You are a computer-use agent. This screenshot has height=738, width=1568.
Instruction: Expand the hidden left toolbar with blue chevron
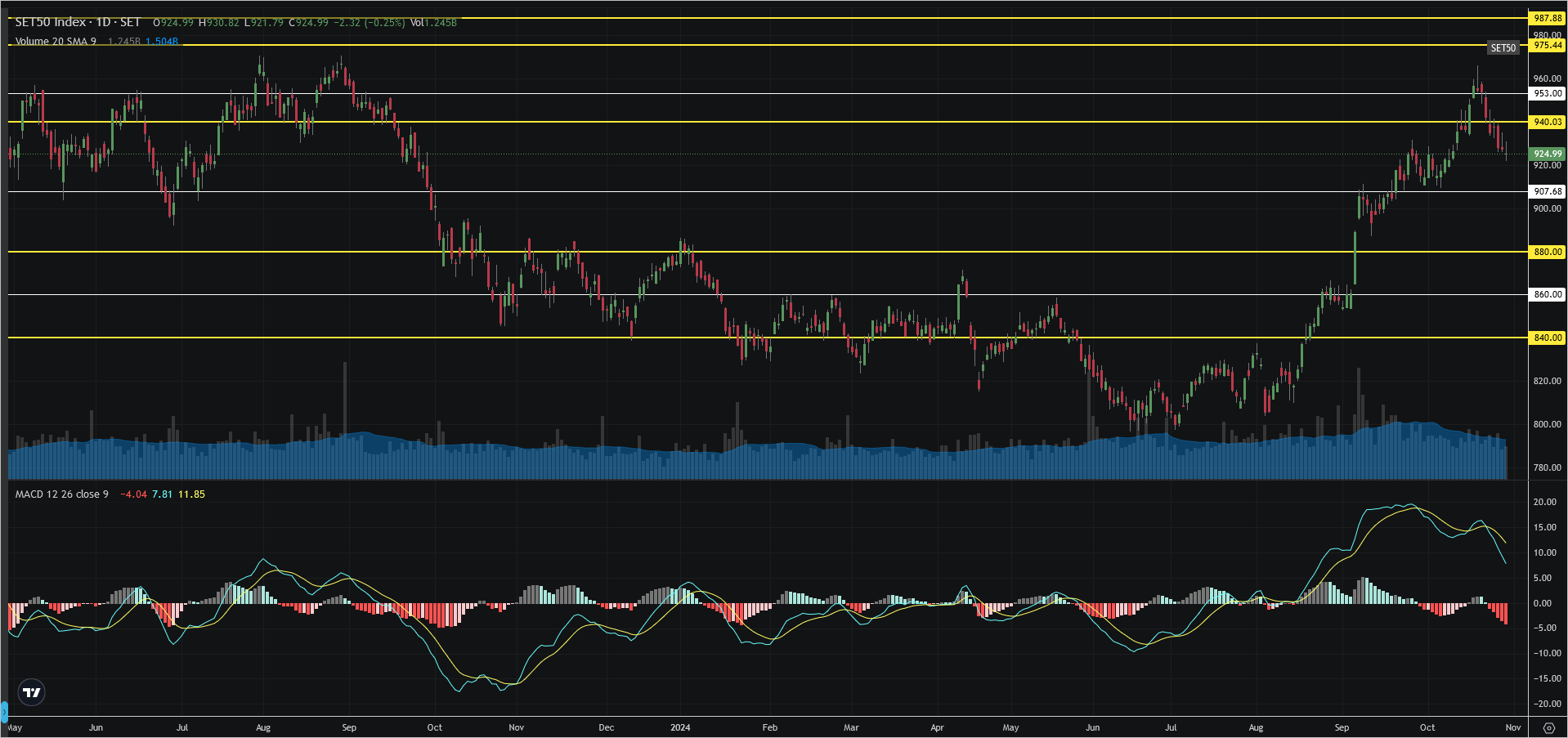tap(3, 712)
